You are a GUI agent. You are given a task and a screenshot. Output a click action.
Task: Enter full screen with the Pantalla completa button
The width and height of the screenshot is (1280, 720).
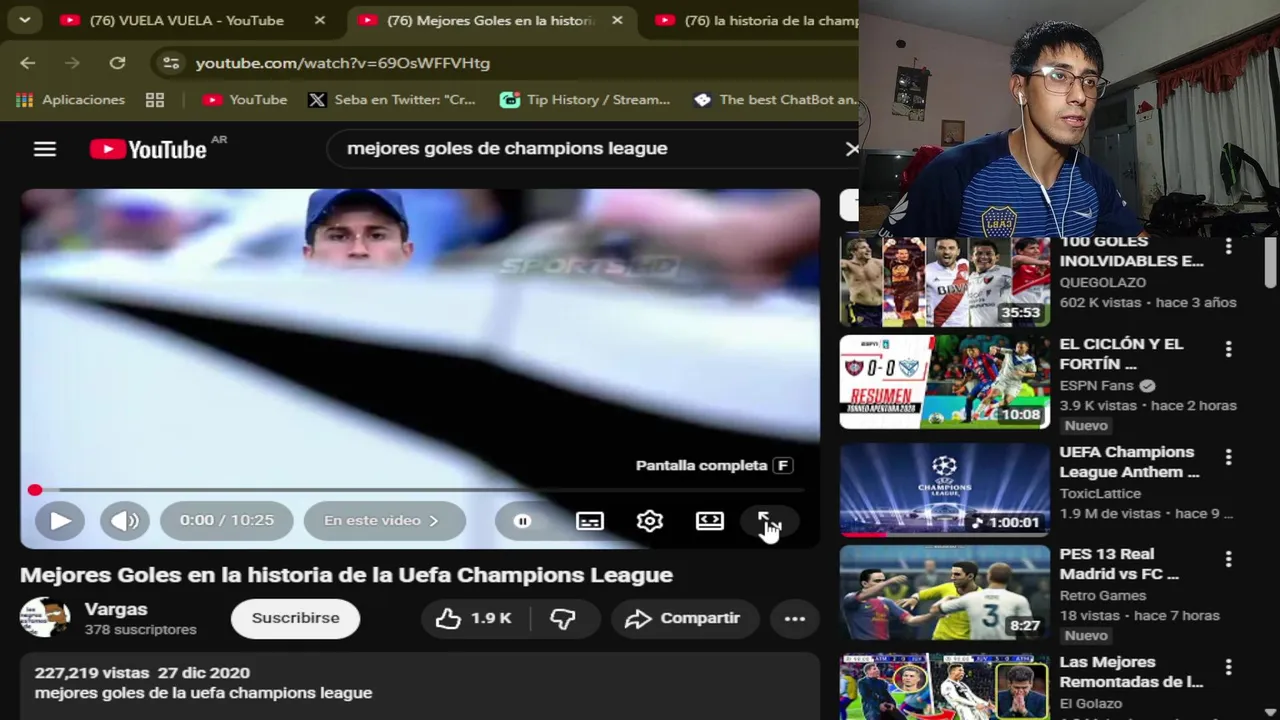[769, 521]
